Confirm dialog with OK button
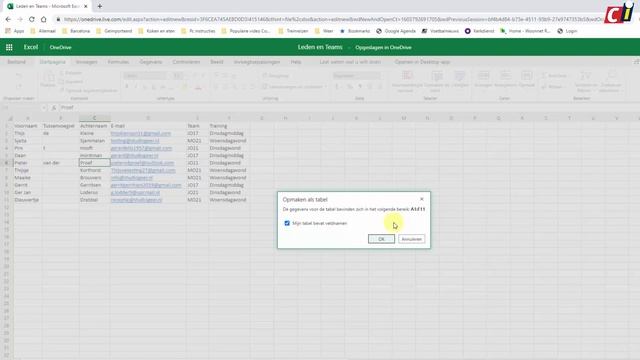The image size is (640, 360). (x=381, y=239)
